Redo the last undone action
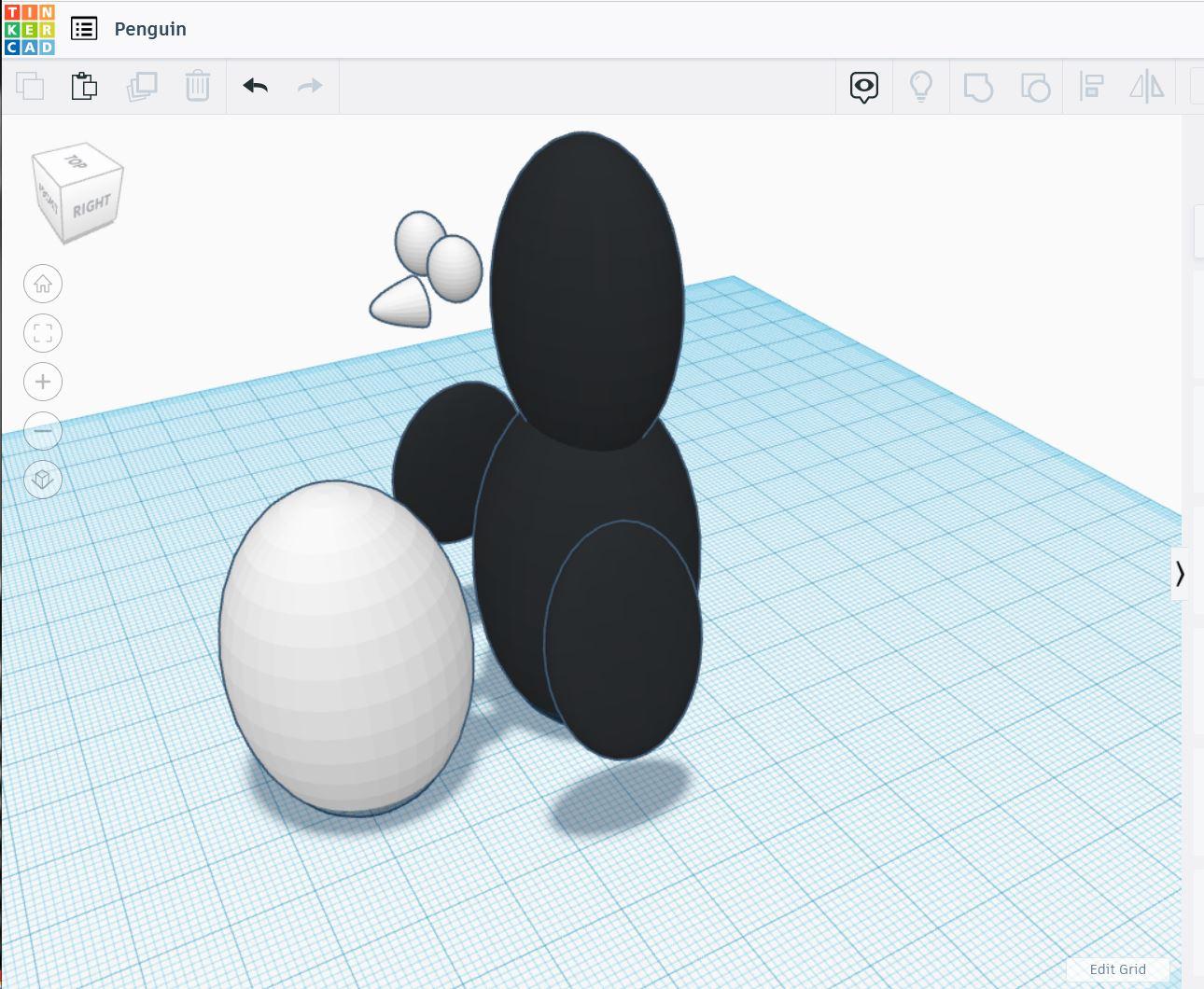 (310, 87)
